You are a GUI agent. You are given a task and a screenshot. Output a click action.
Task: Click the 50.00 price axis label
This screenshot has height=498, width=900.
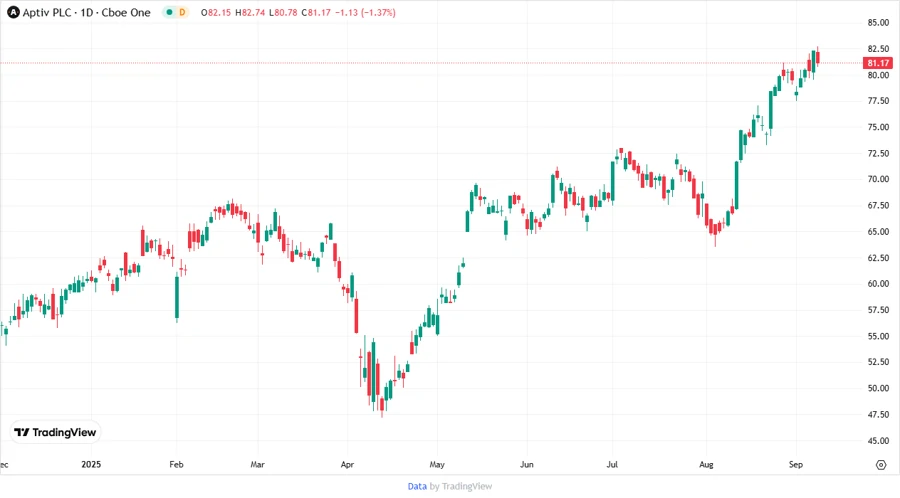pos(878,388)
